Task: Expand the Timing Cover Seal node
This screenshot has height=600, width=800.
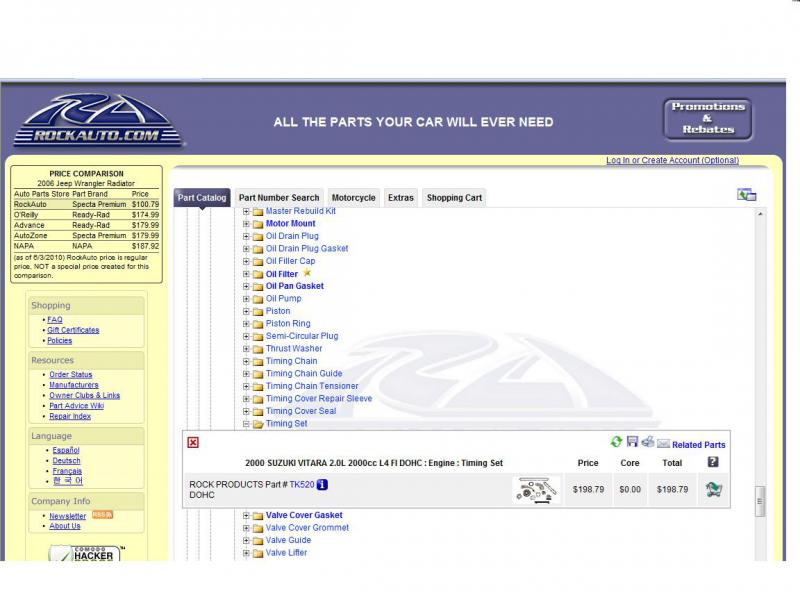Action: coord(246,411)
